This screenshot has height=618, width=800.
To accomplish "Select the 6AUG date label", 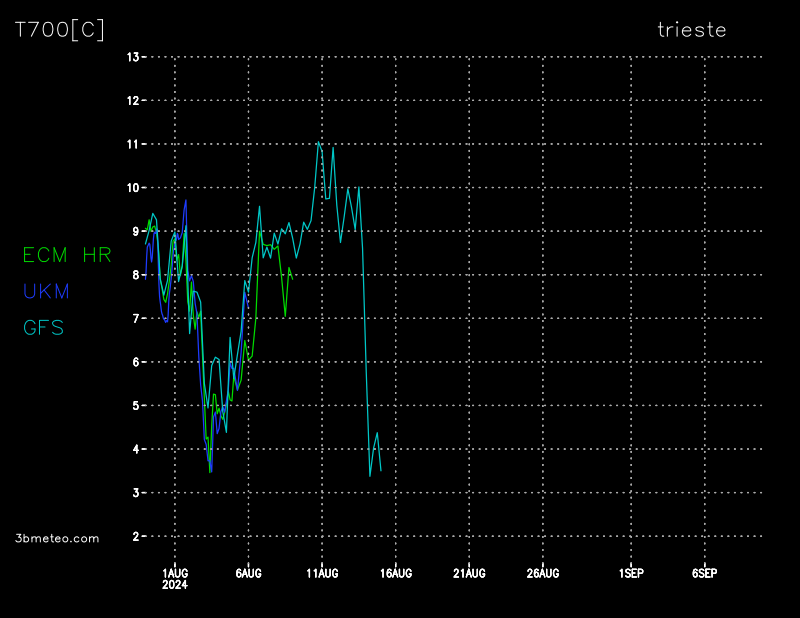I will coord(248,573).
